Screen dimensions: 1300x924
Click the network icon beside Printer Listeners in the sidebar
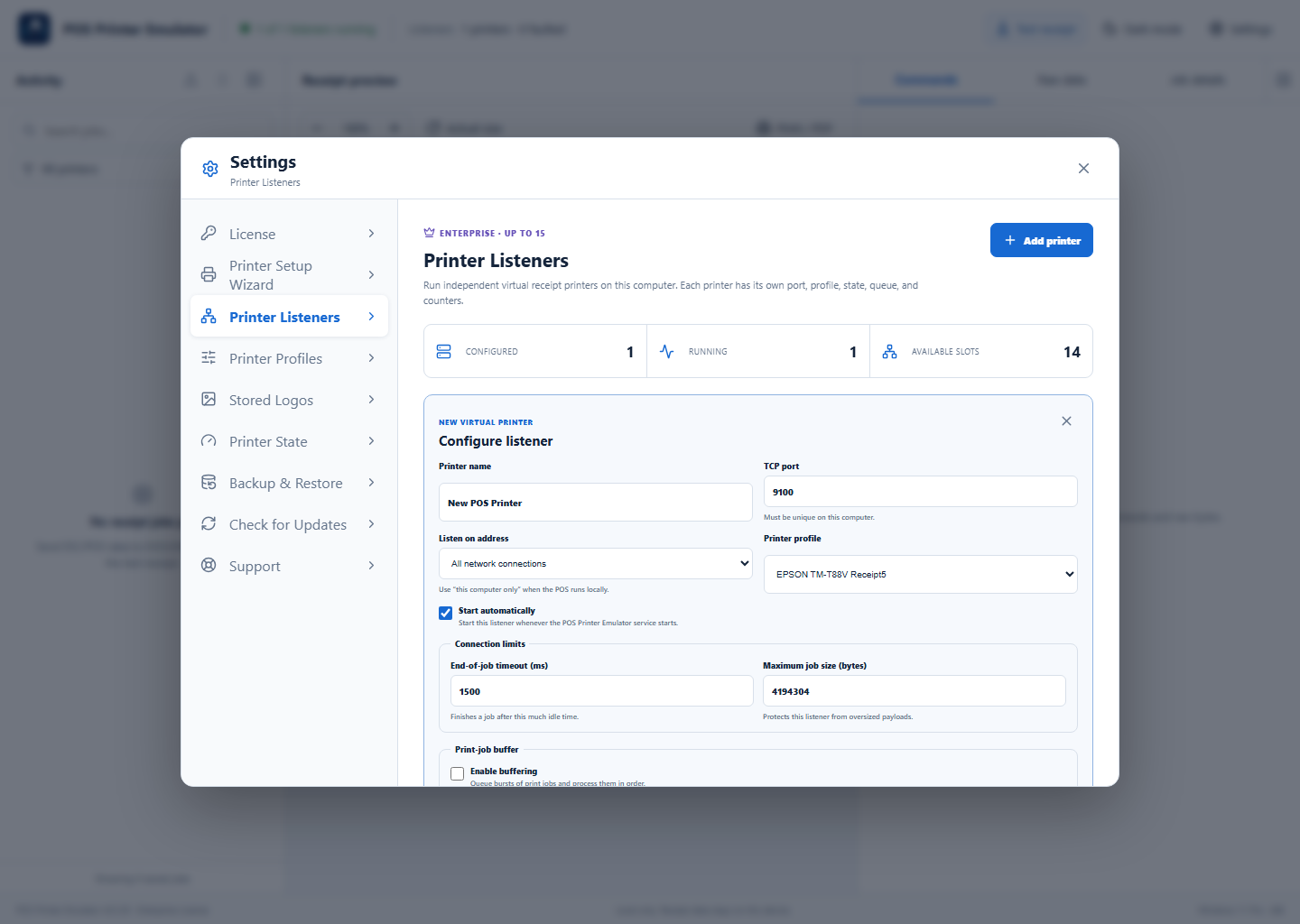pos(209,317)
